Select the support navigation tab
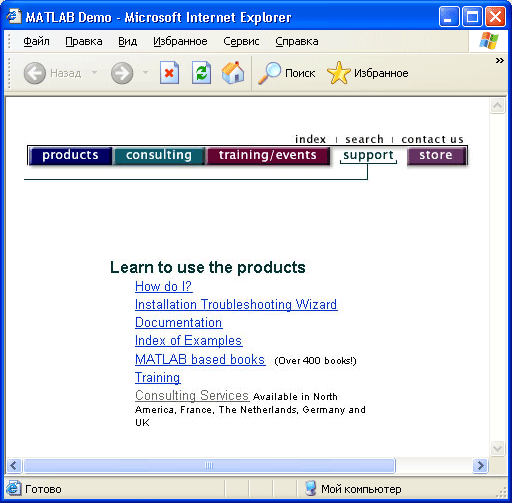 (368, 155)
